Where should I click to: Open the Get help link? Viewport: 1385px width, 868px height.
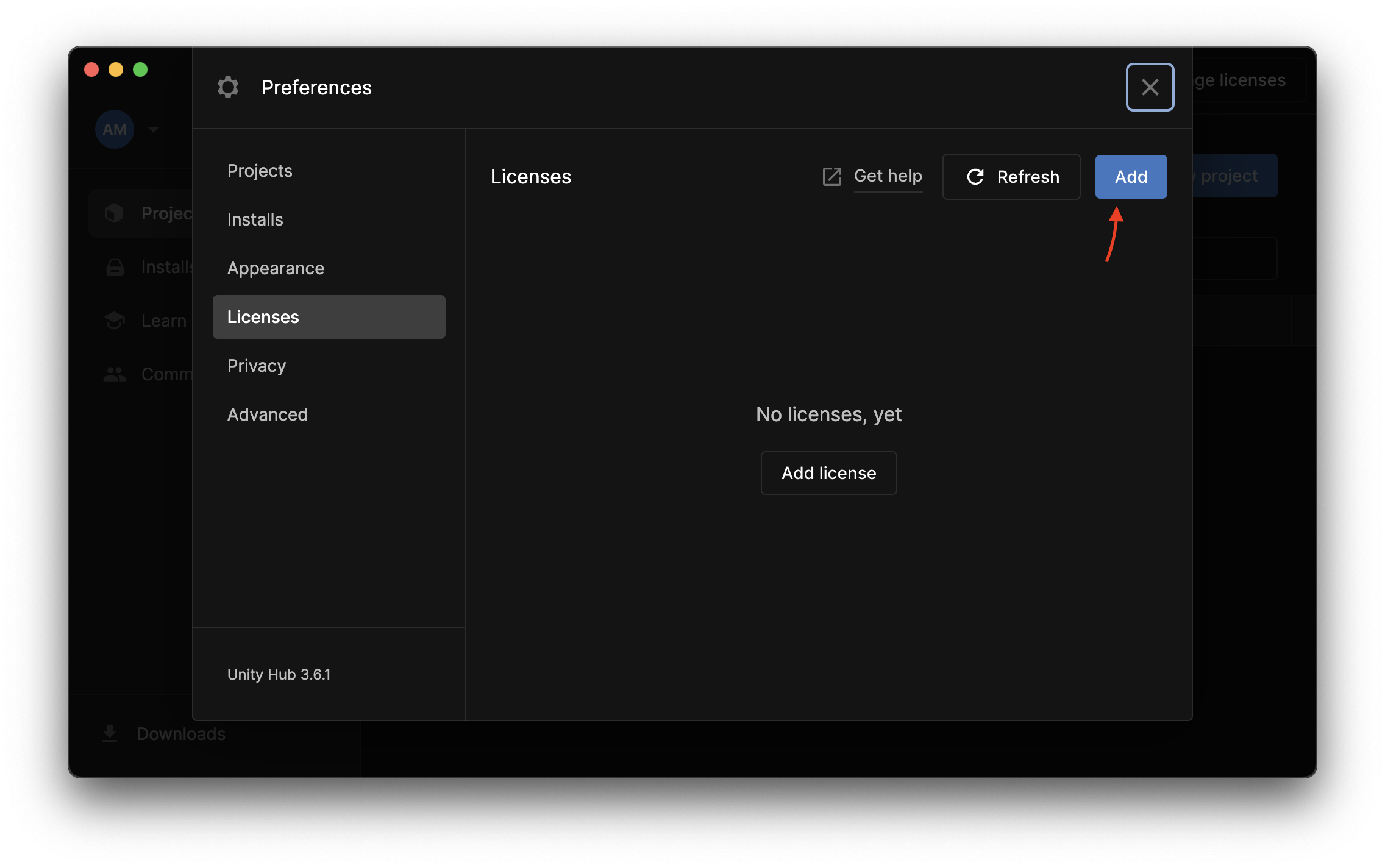point(888,176)
